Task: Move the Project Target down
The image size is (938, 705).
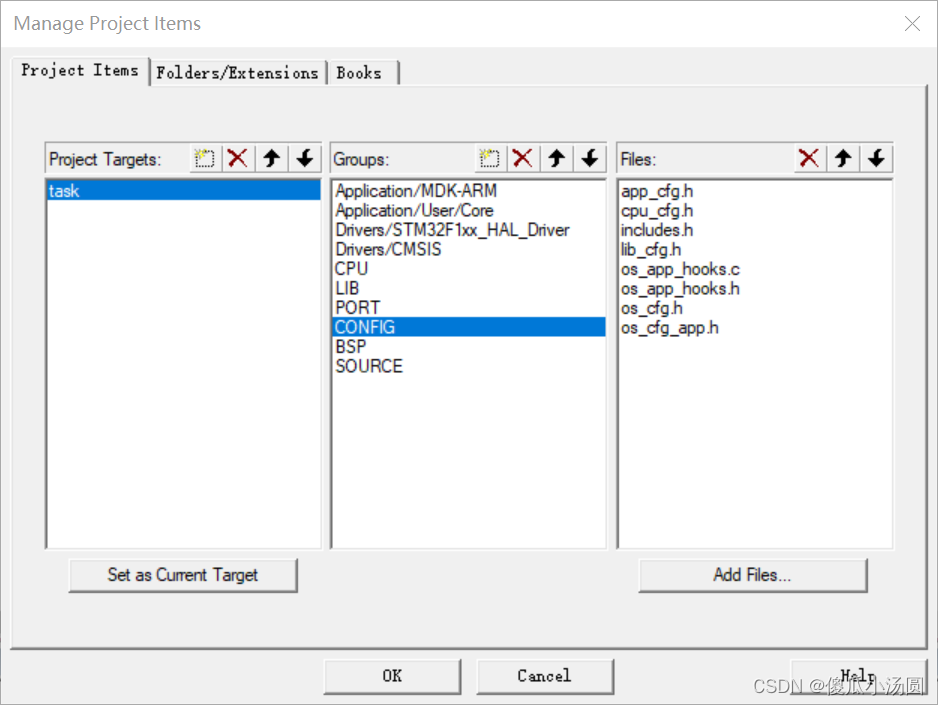Action: 305,158
